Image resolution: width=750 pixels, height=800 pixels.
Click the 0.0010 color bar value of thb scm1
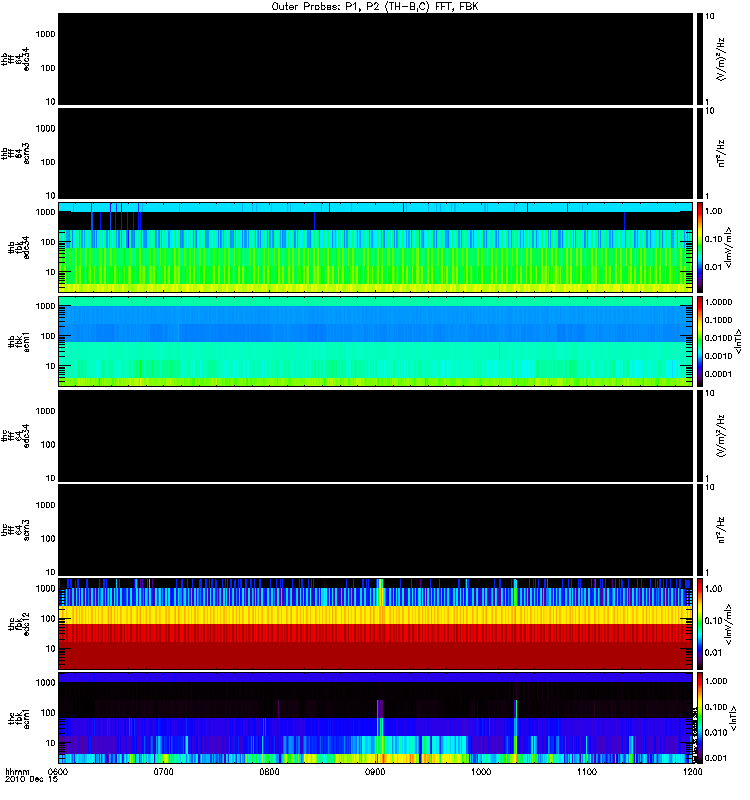718,356
